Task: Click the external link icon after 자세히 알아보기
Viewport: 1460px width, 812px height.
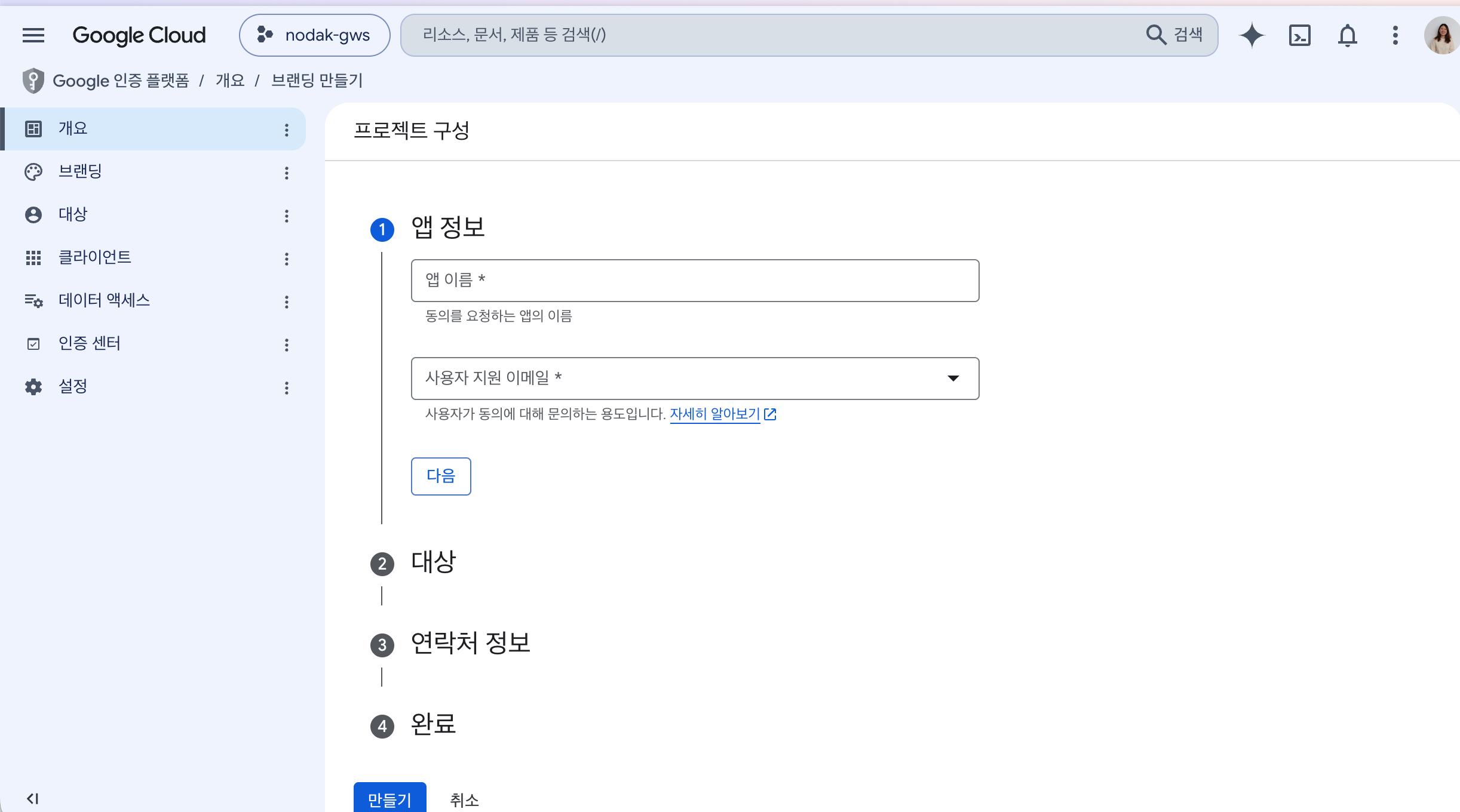Action: click(x=770, y=414)
